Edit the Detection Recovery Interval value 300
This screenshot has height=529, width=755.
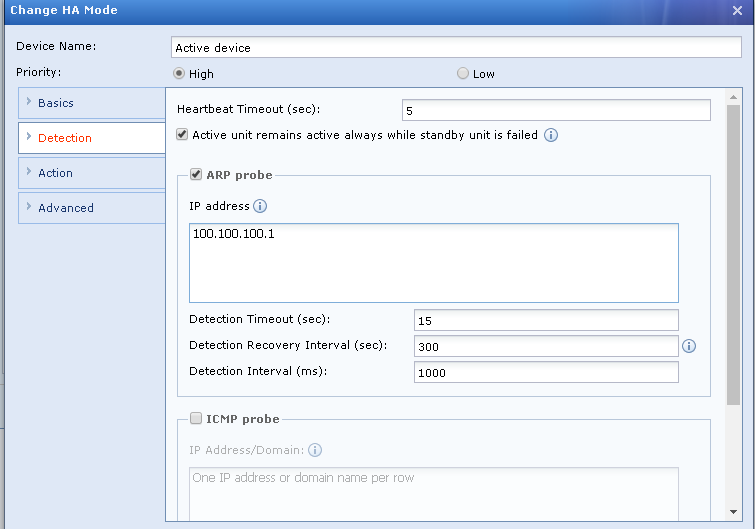click(x=546, y=346)
